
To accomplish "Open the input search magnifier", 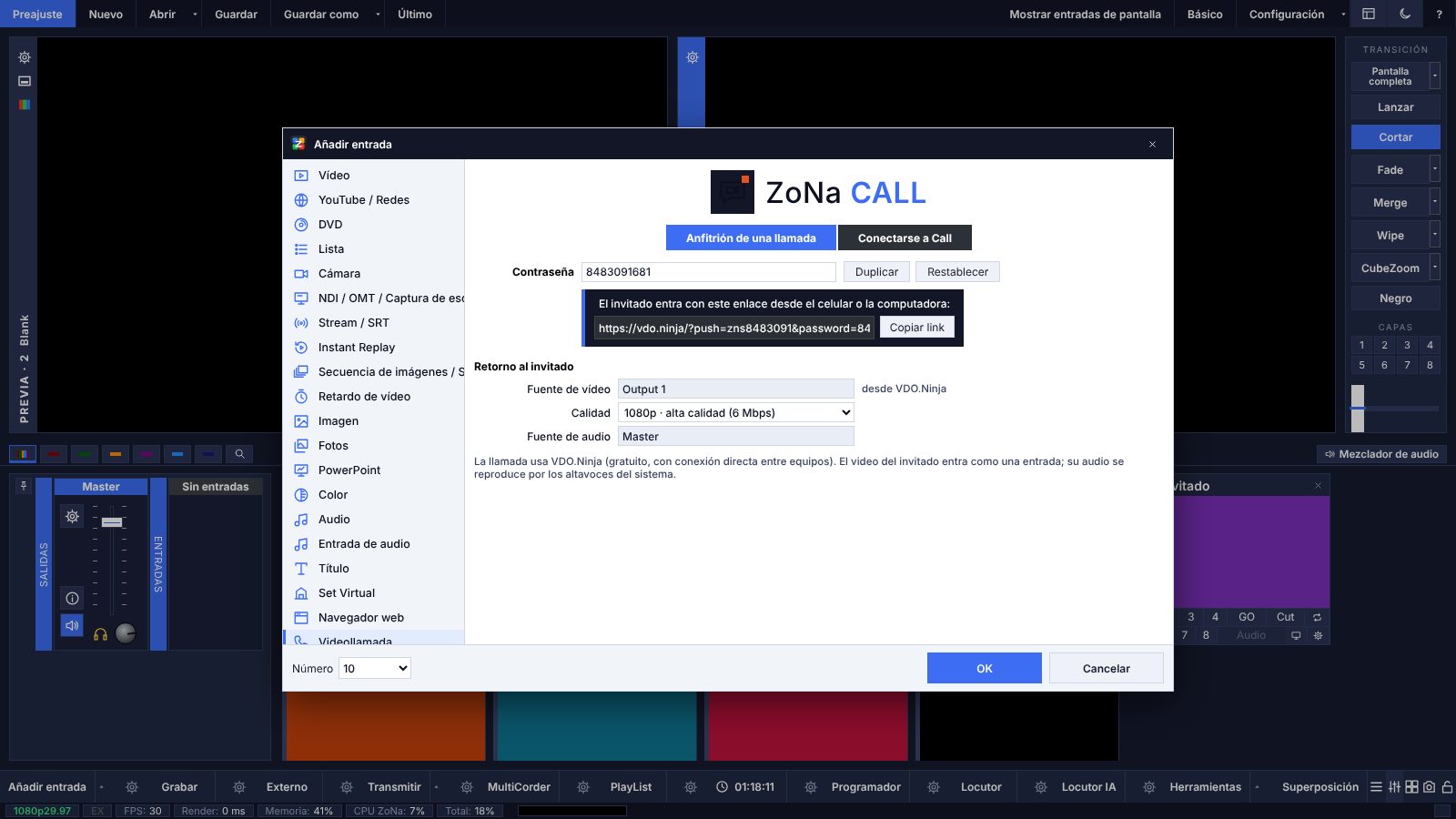I will coord(239,453).
